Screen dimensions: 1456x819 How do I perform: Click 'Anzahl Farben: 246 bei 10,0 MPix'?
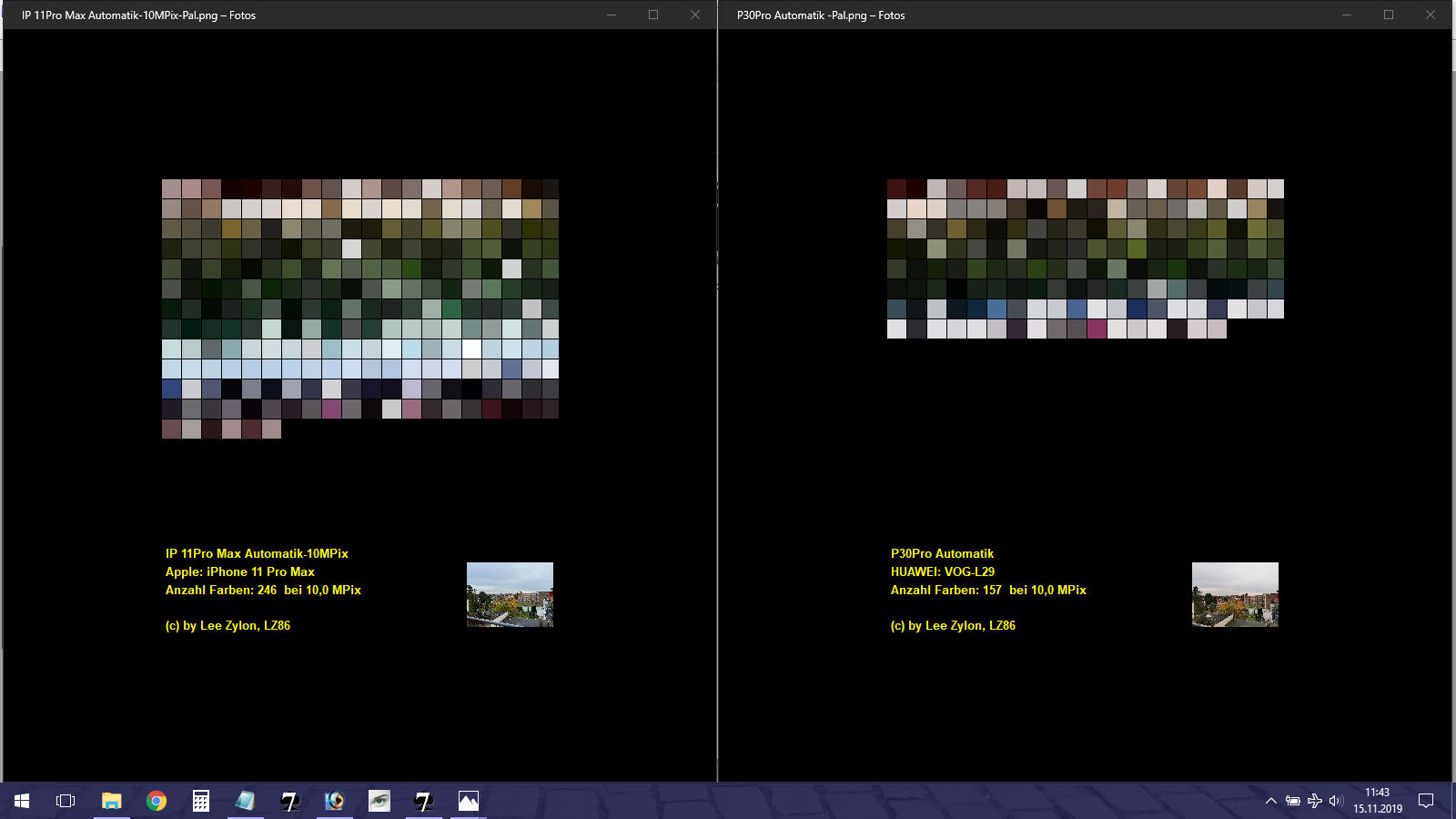(x=263, y=590)
